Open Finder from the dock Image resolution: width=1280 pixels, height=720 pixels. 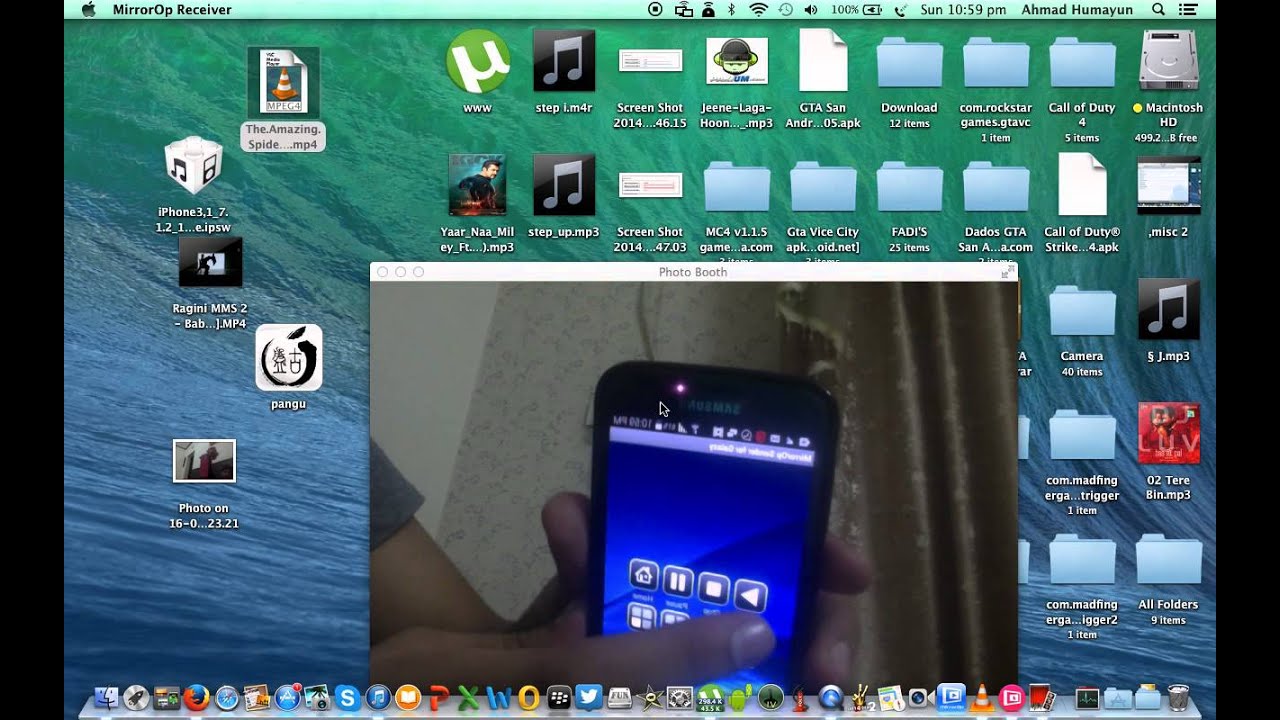point(107,698)
